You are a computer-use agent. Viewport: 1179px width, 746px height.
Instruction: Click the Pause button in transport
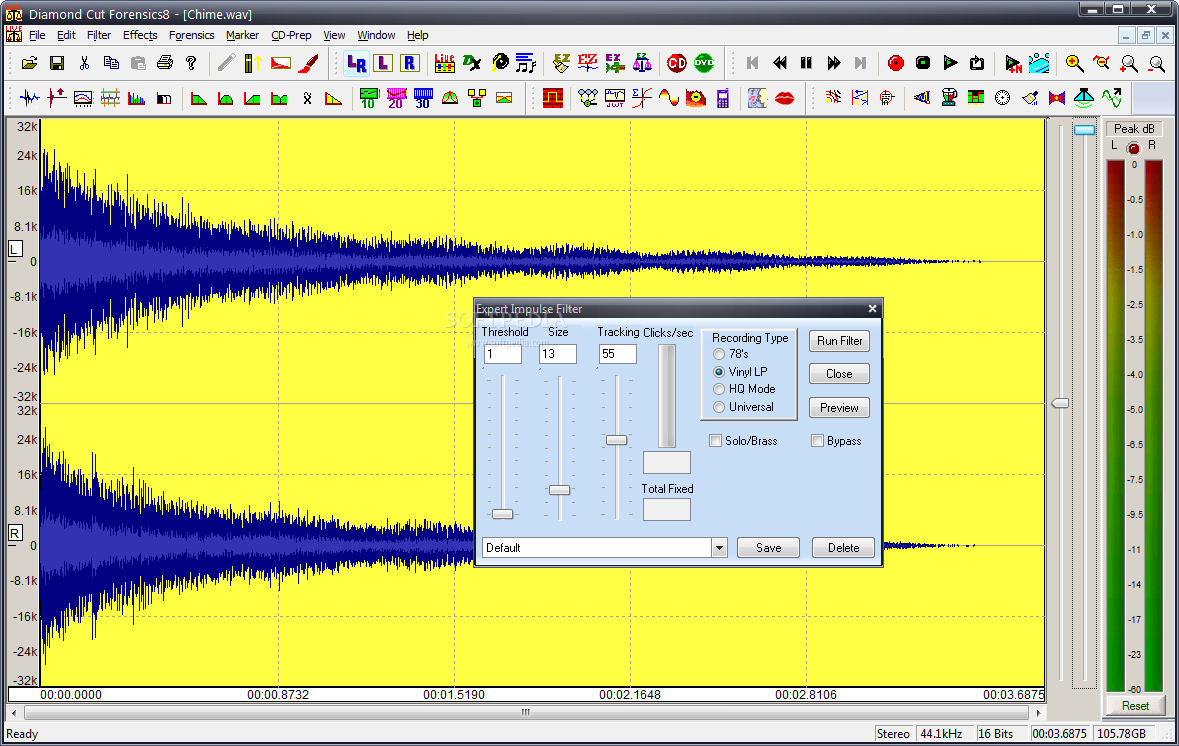(x=806, y=63)
